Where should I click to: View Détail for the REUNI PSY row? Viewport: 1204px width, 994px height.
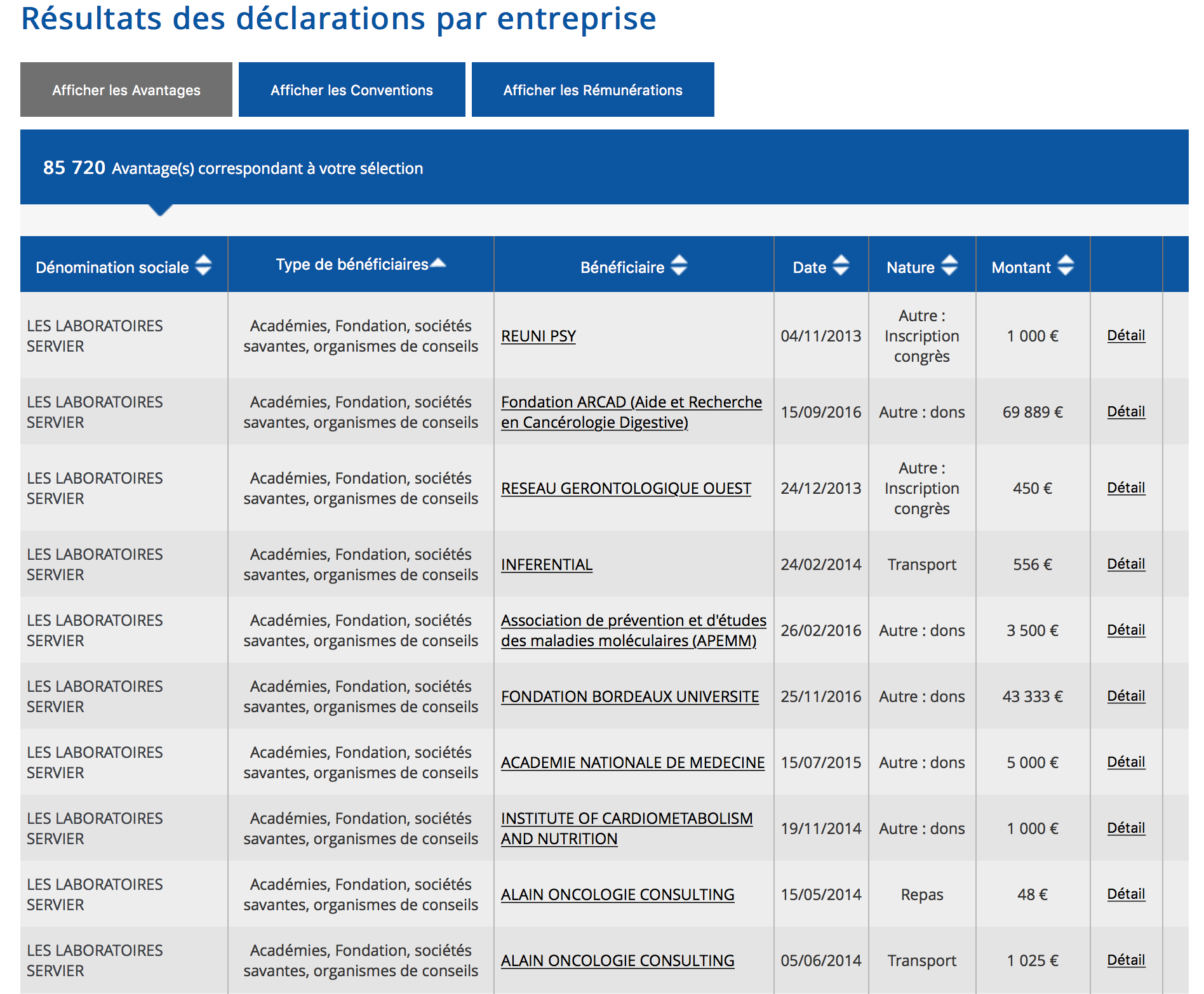(x=1126, y=335)
